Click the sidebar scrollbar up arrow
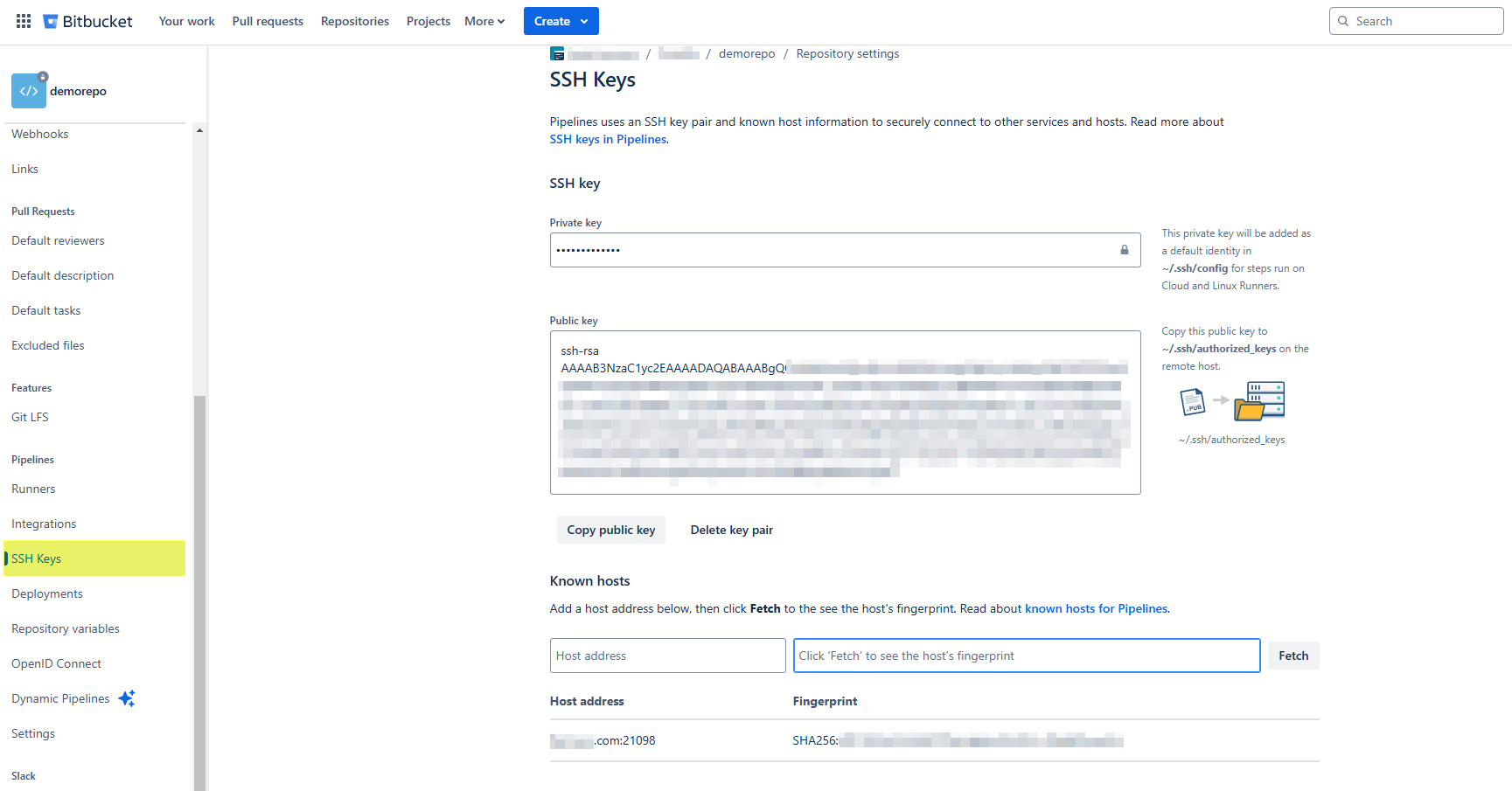This screenshot has height=791, width=1512. 199,130
